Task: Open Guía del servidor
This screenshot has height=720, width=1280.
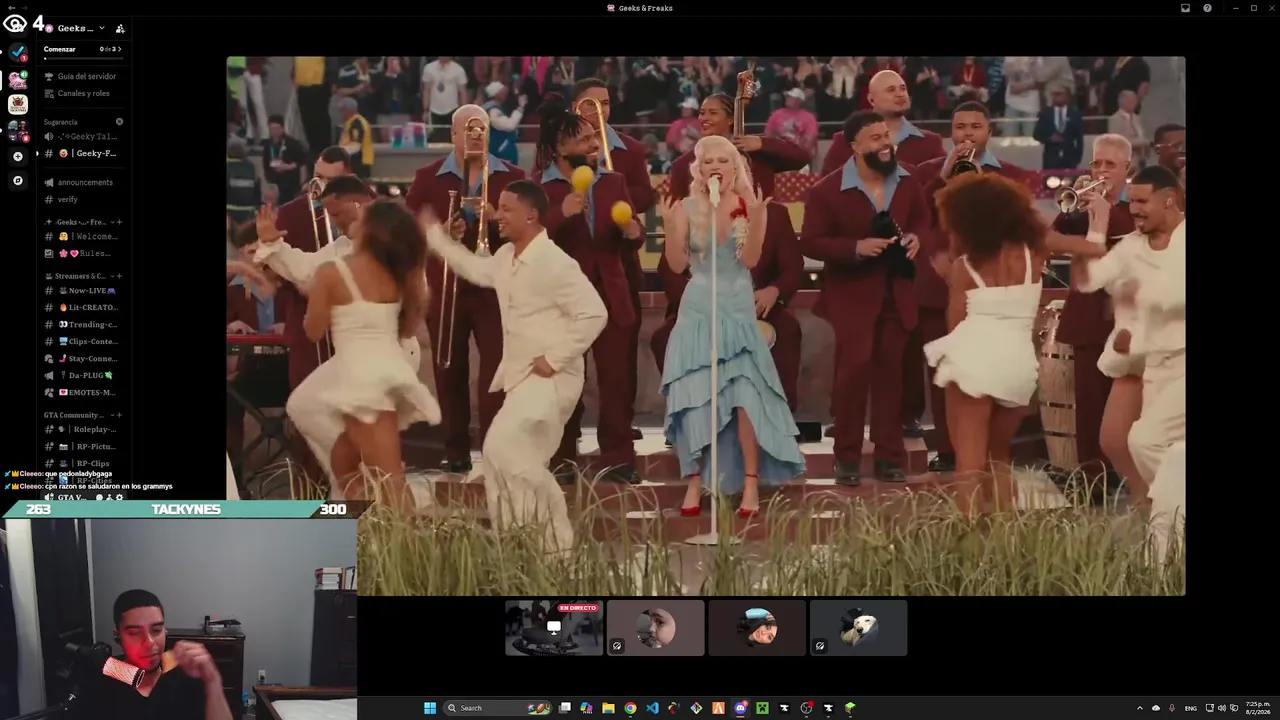Action: click(83, 76)
